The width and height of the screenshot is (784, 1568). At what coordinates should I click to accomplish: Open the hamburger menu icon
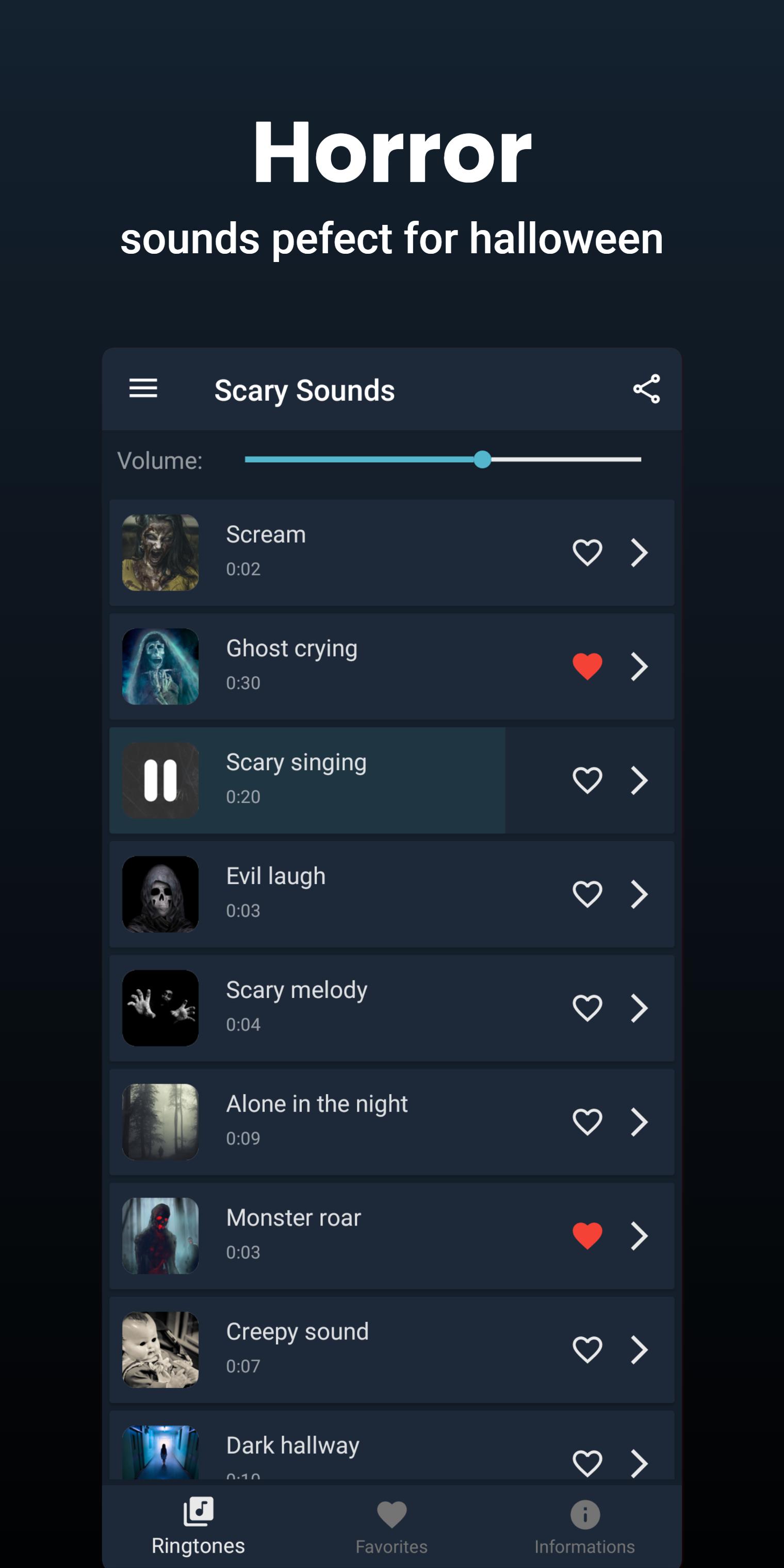[x=143, y=388]
